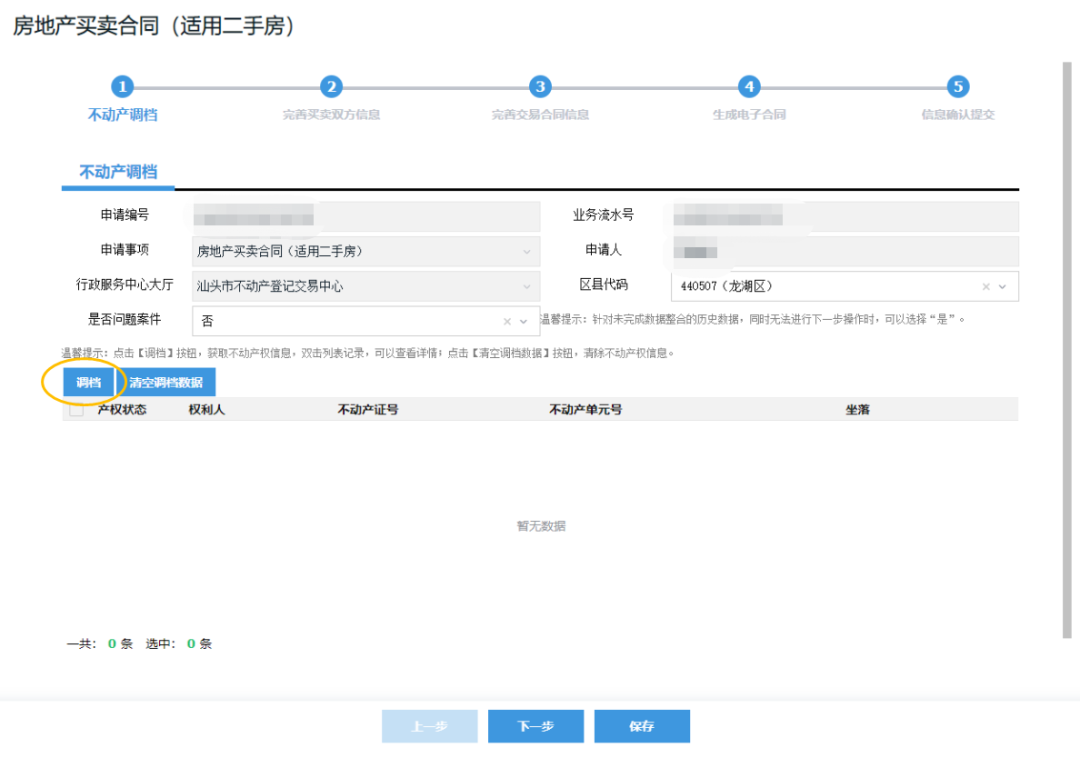
Task: Click step 1 不动产调档 circle icon
Action: point(121,87)
